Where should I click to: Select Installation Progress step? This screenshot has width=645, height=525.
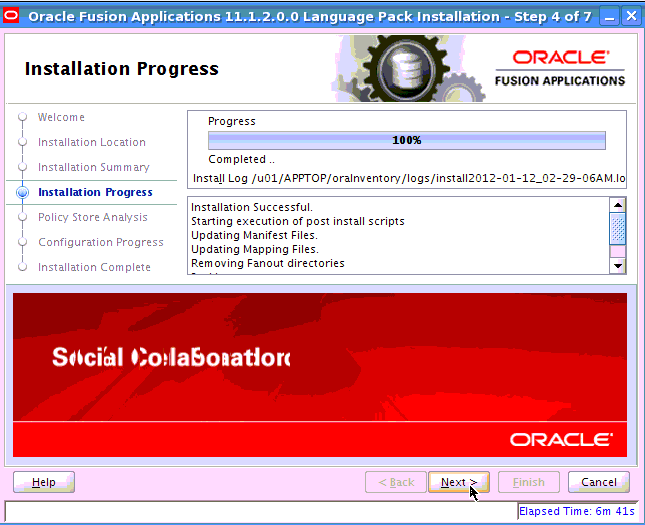point(95,192)
